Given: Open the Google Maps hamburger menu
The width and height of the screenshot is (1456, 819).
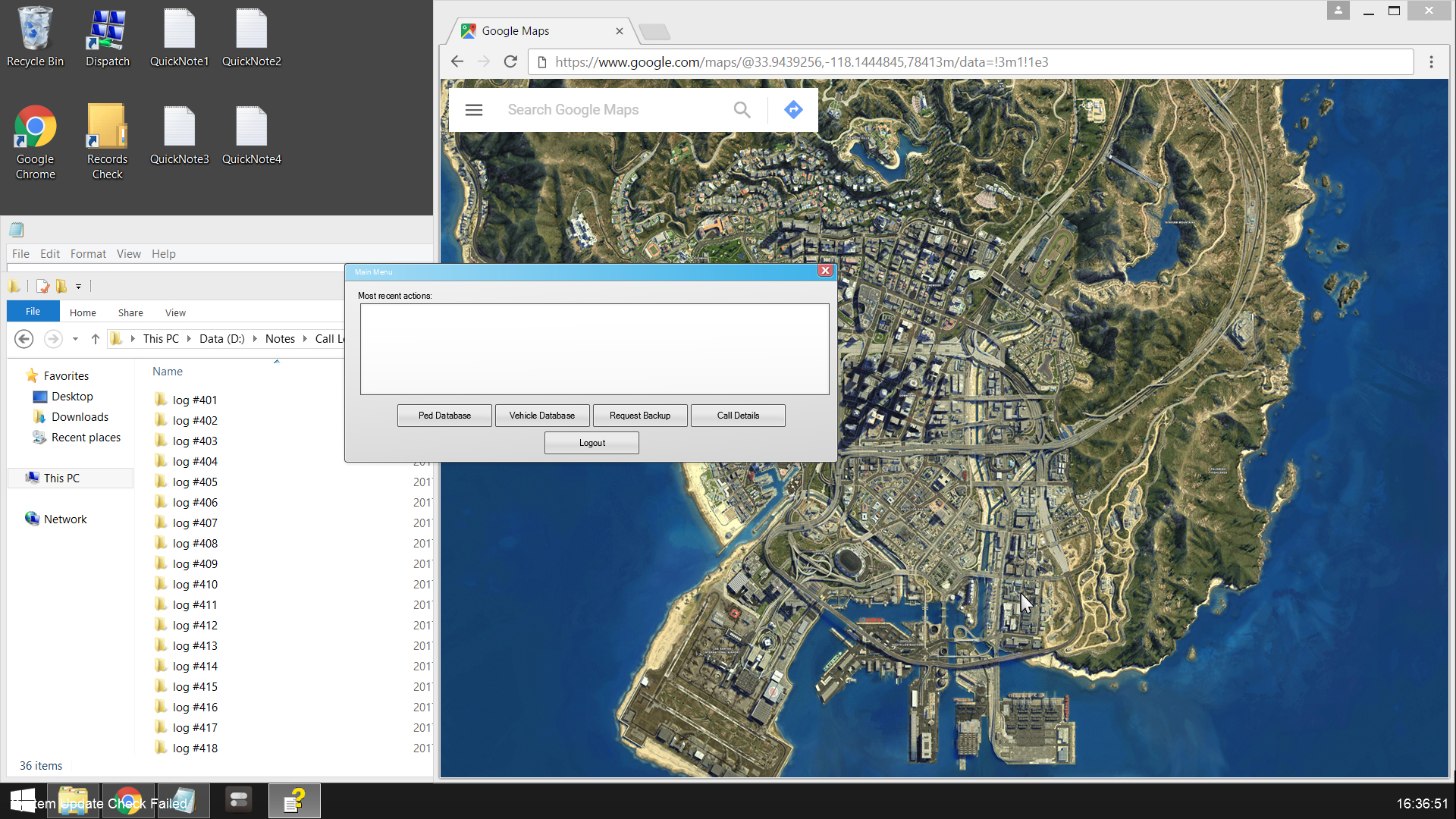Looking at the screenshot, I should [474, 110].
